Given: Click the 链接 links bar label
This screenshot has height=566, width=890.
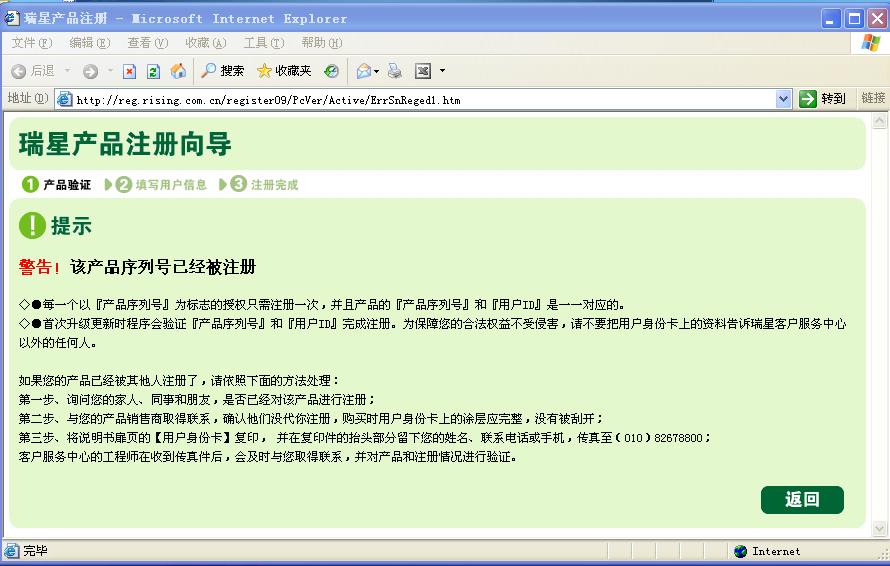Looking at the screenshot, I should (x=873, y=98).
